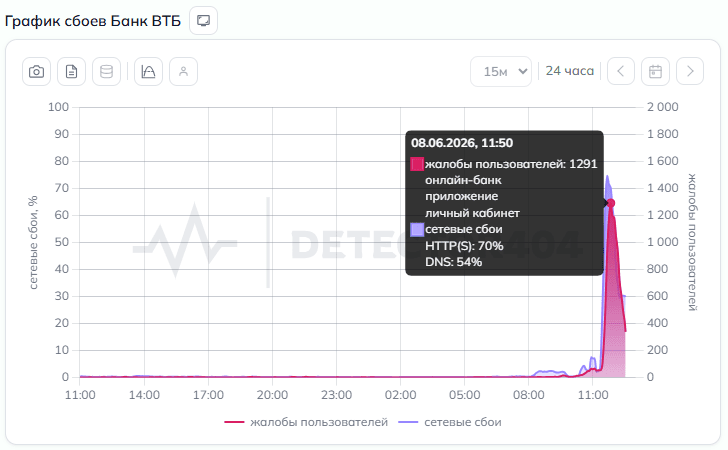
Task: Open the document report icon
Action: [x=72, y=72]
